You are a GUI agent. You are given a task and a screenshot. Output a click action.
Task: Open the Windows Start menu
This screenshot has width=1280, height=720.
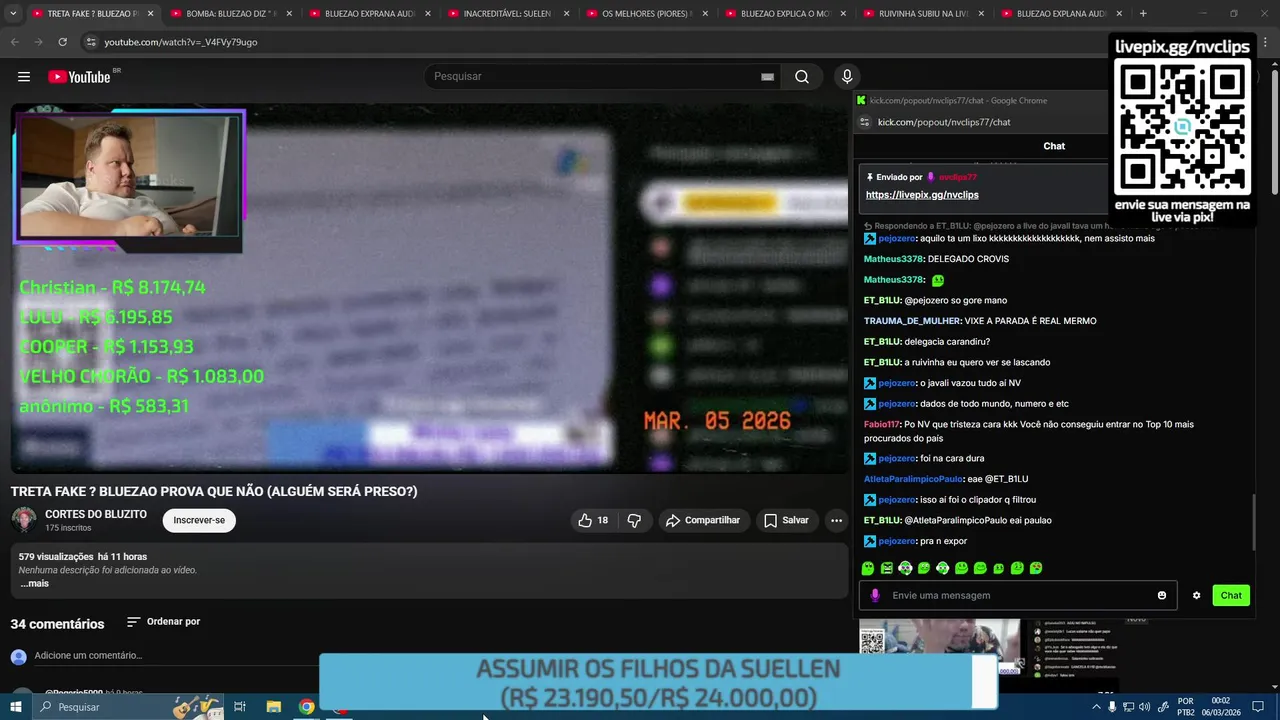coord(15,707)
